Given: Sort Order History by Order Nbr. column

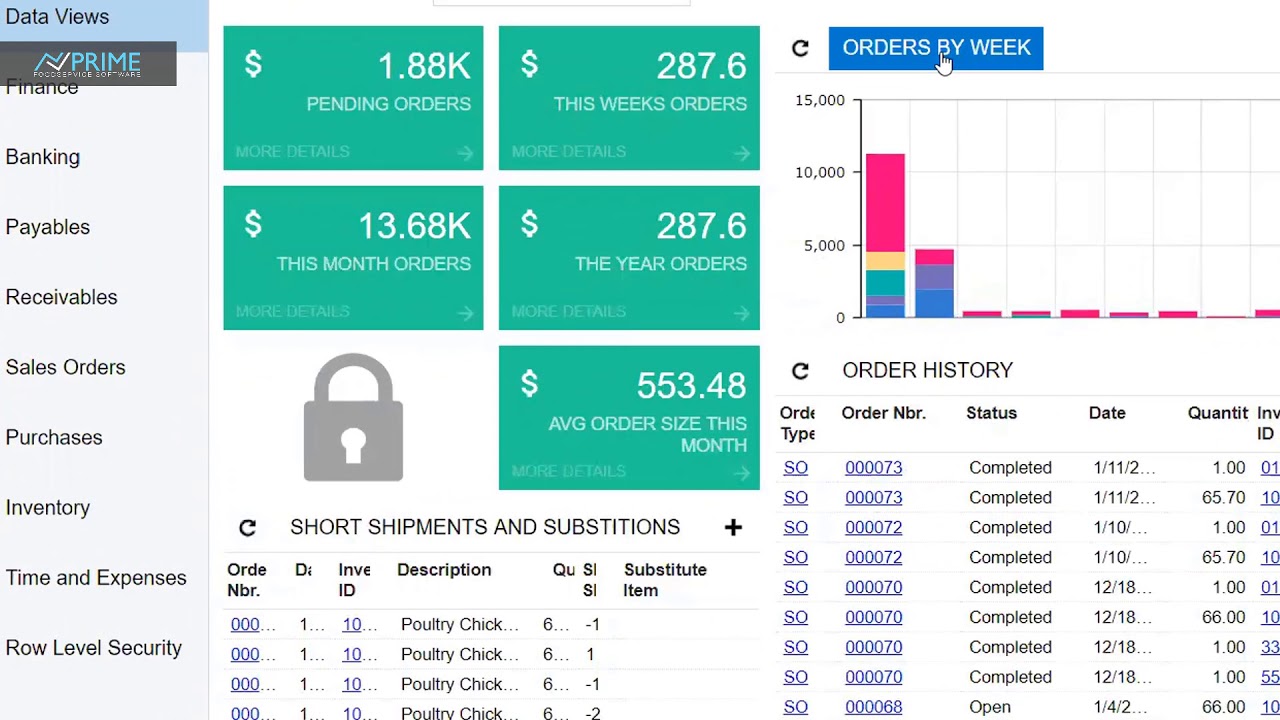Looking at the screenshot, I should pyautogui.click(x=884, y=413).
